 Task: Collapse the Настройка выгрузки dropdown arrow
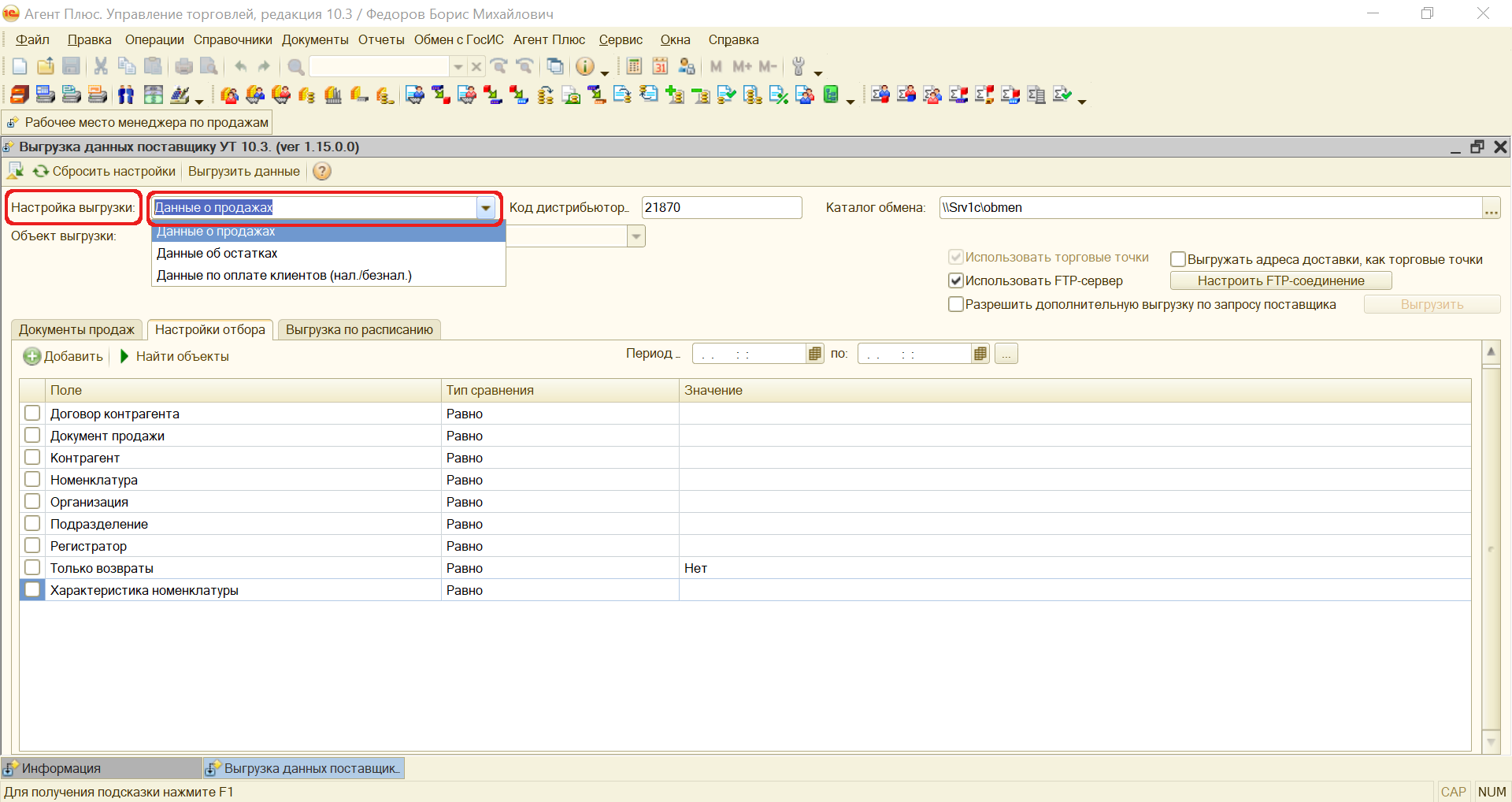tap(486, 208)
